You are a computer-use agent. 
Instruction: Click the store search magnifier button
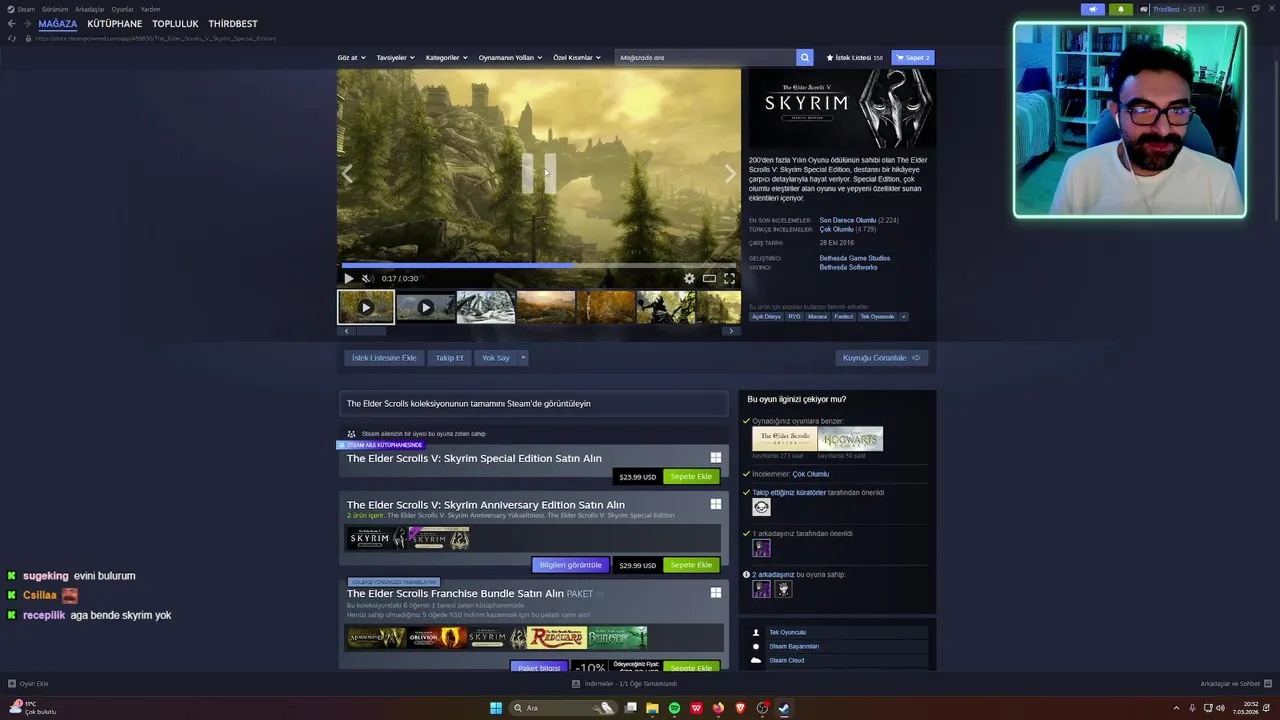(805, 58)
